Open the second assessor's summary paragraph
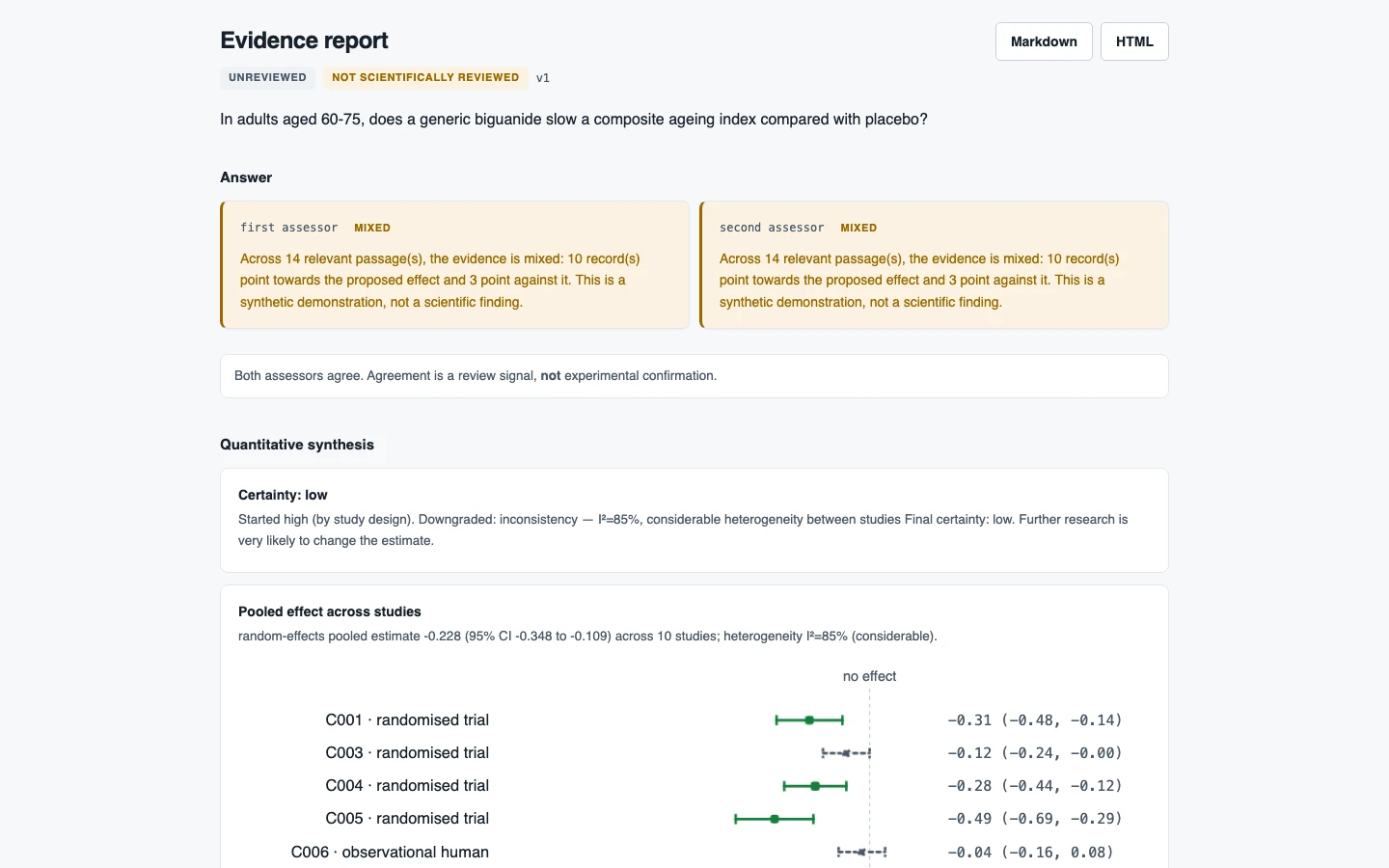Viewport: 1389px width, 868px height. (919, 281)
